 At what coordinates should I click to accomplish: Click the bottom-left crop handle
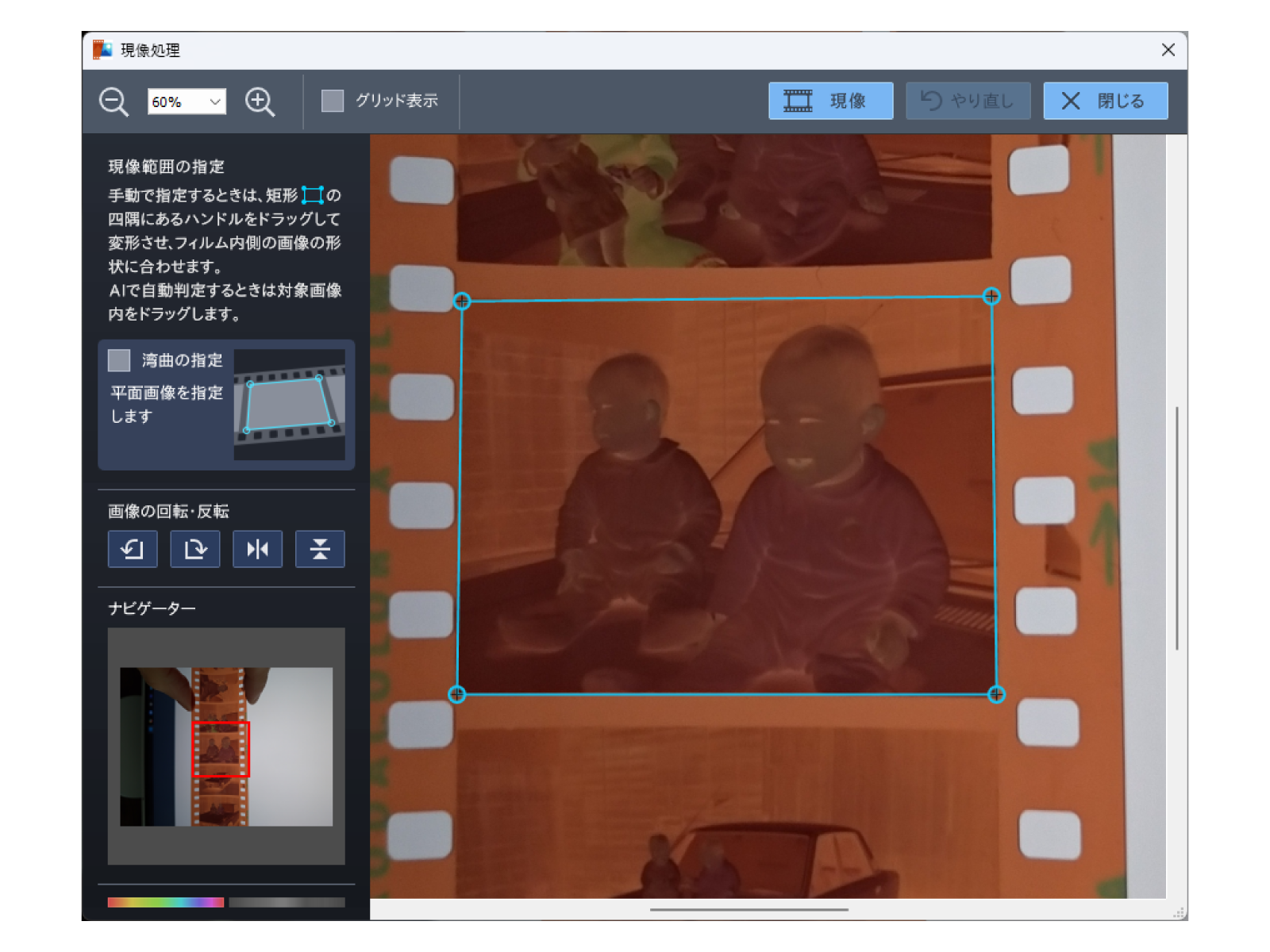456,694
